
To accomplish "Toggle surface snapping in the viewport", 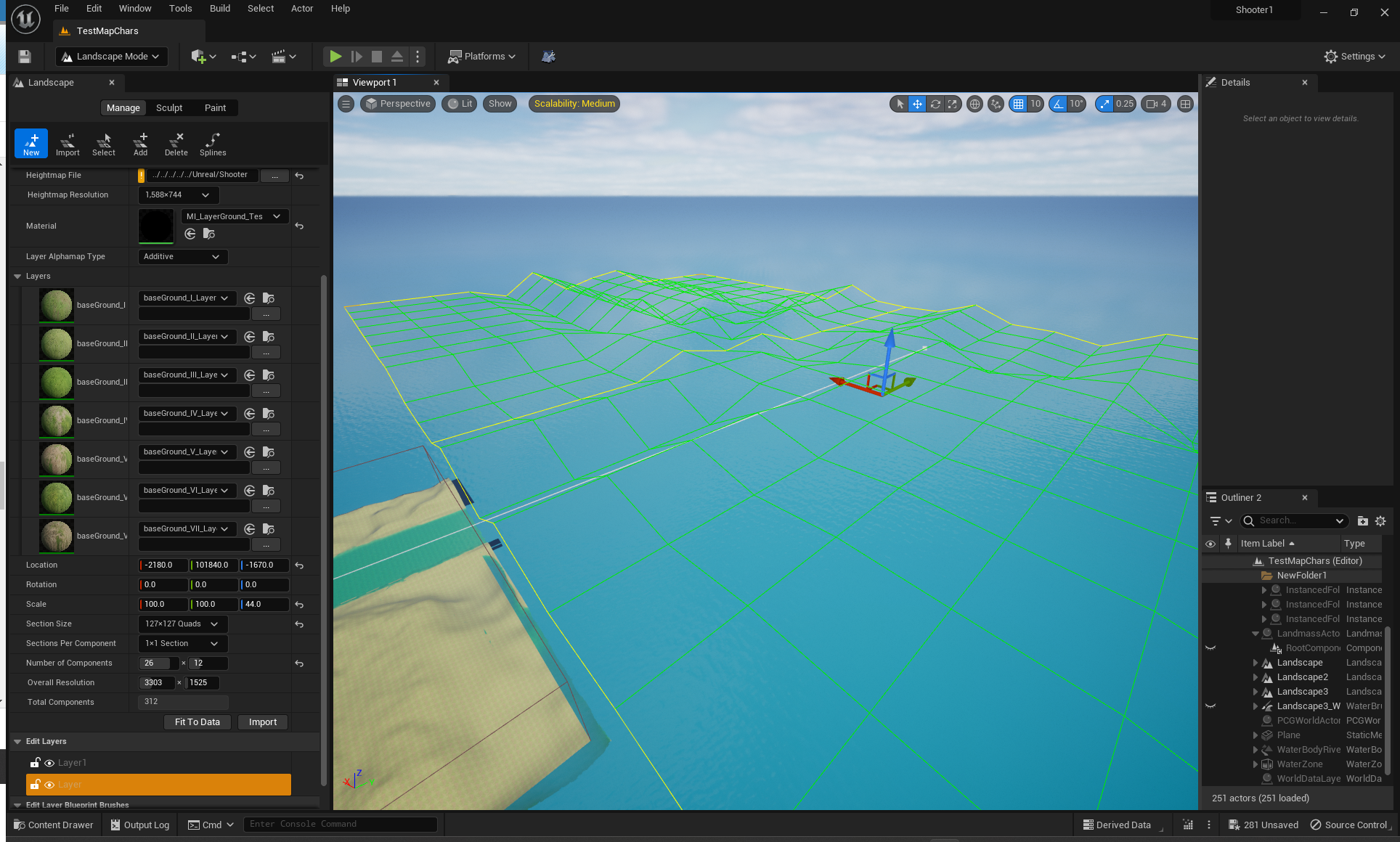I will (x=996, y=104).
